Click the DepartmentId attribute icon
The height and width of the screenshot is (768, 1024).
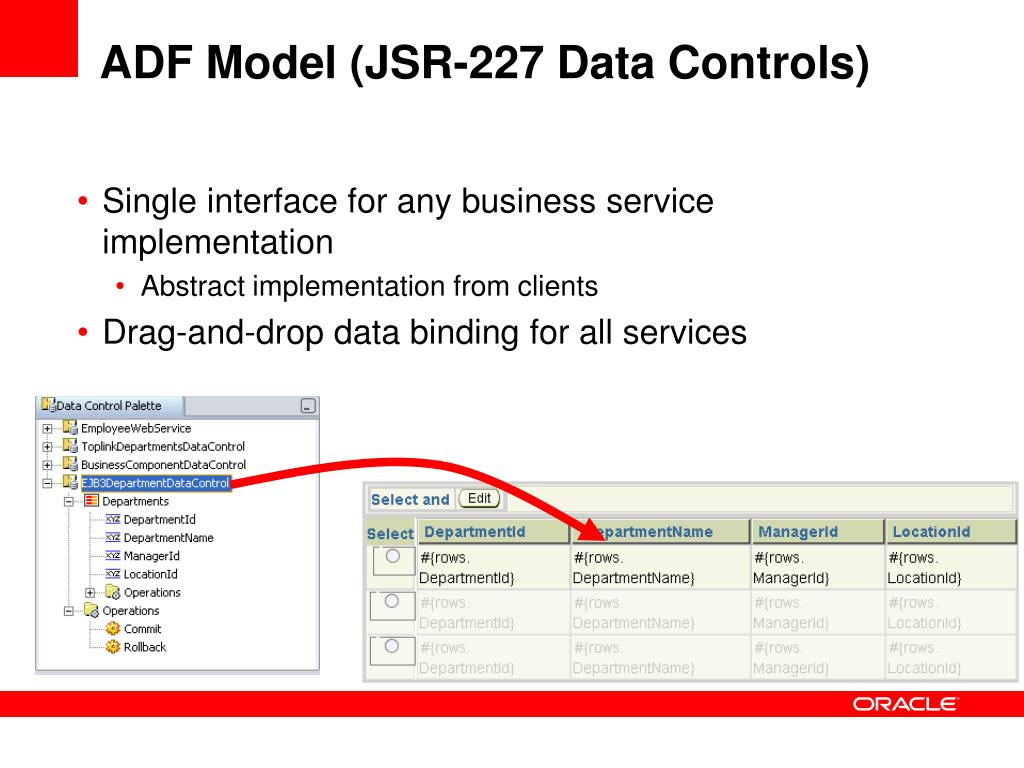click(113, 519)
